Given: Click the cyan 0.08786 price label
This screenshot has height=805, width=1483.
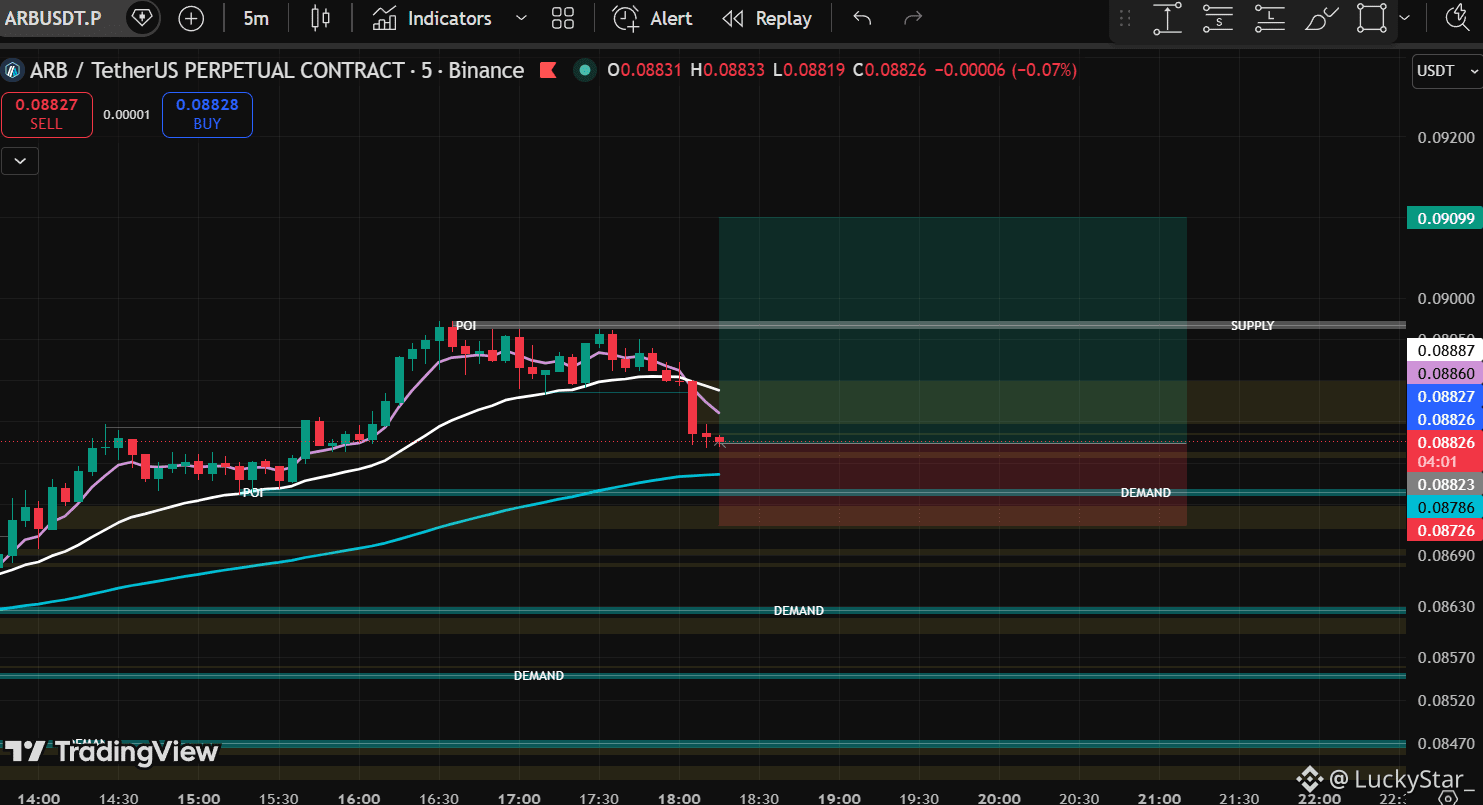Looking at the screenshot, I should pos(1444,507).
